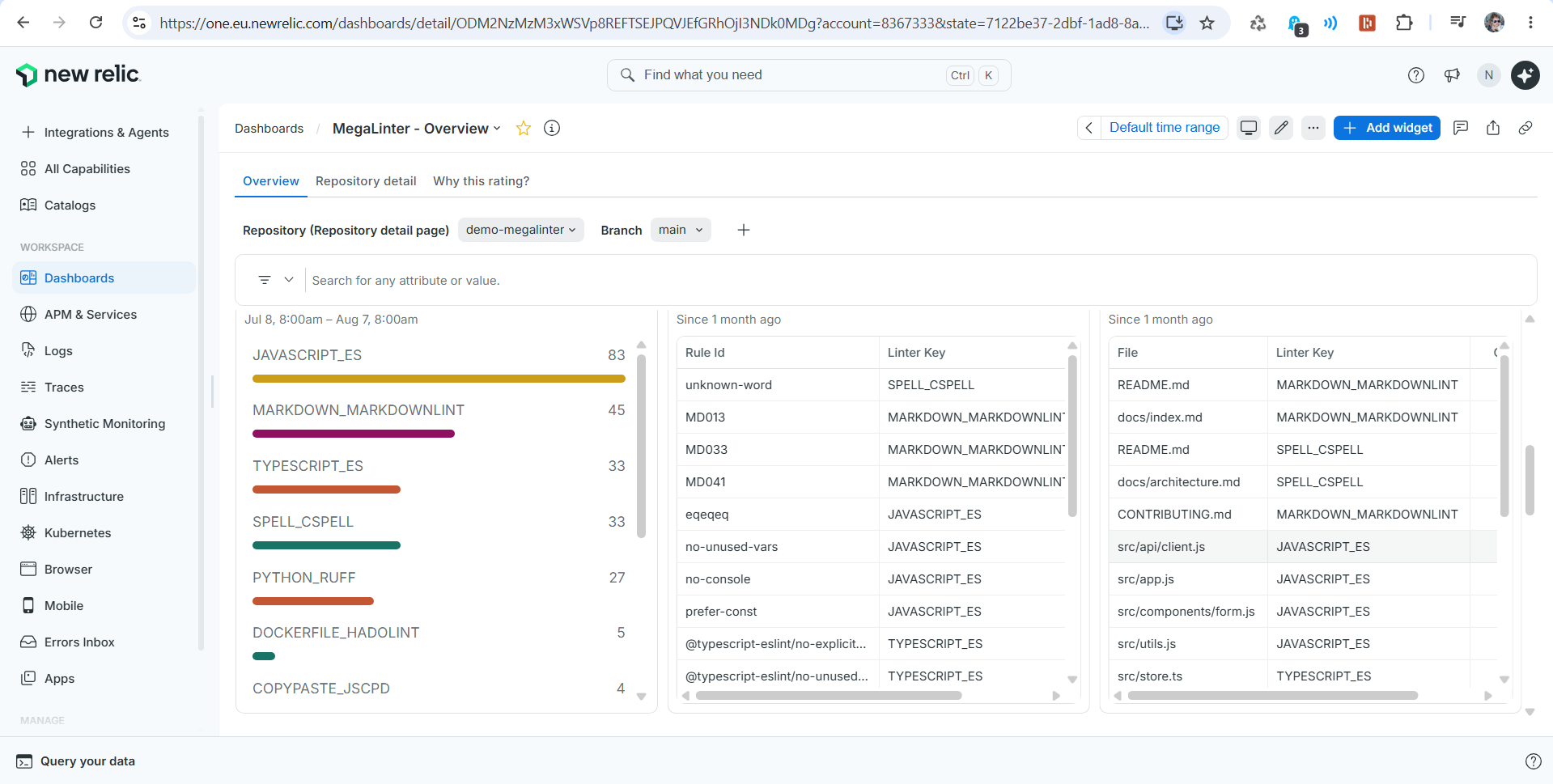Viewport: 1553px width, 784px height.
Task: Open the bottom-right help icon
Action: tap(1533, 761)
